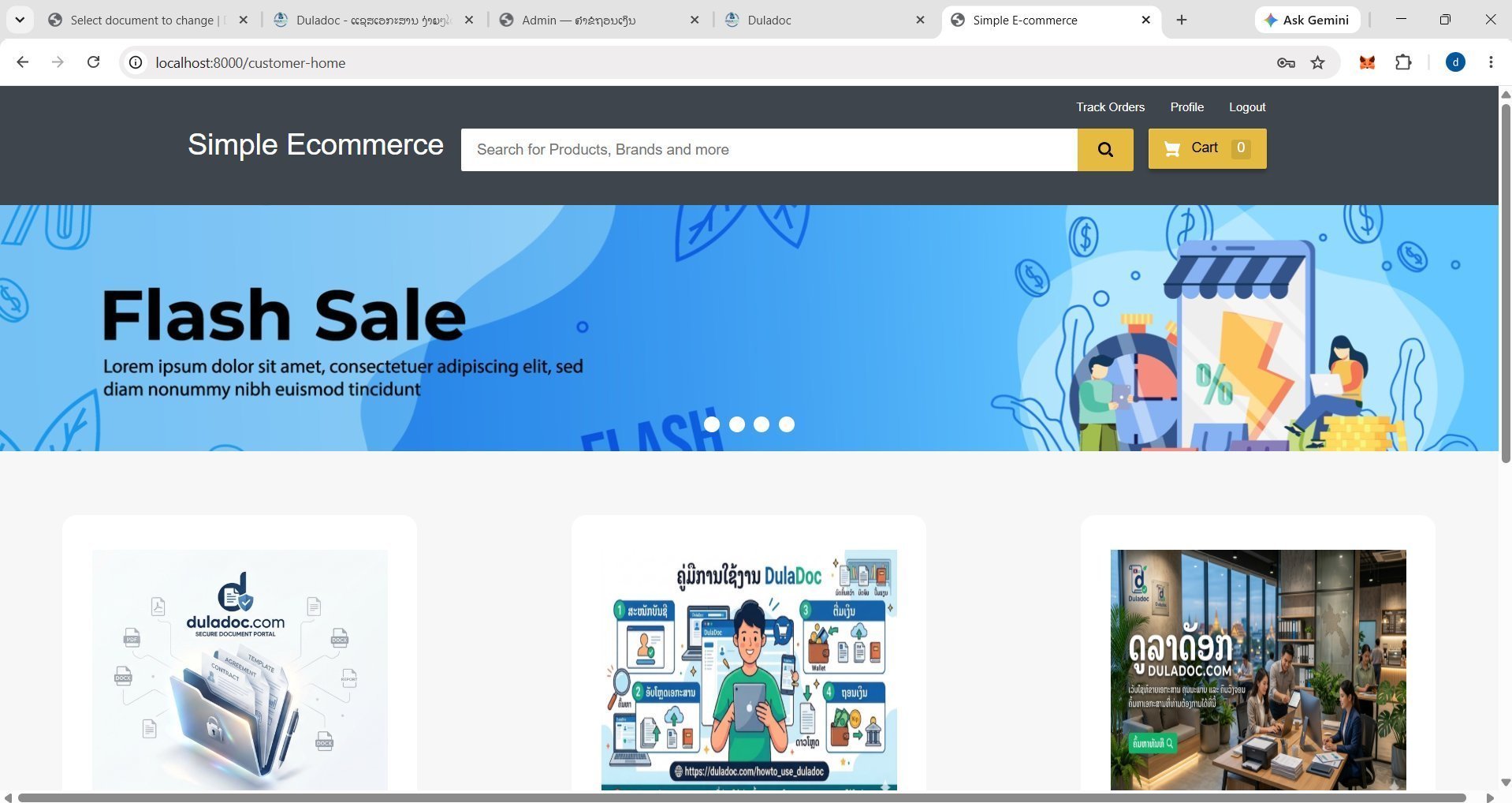The width and height of the screenshot is (1512, 803).
Task: Open the DULADOC.COM office product image
Action: [x=1258, y=670]
